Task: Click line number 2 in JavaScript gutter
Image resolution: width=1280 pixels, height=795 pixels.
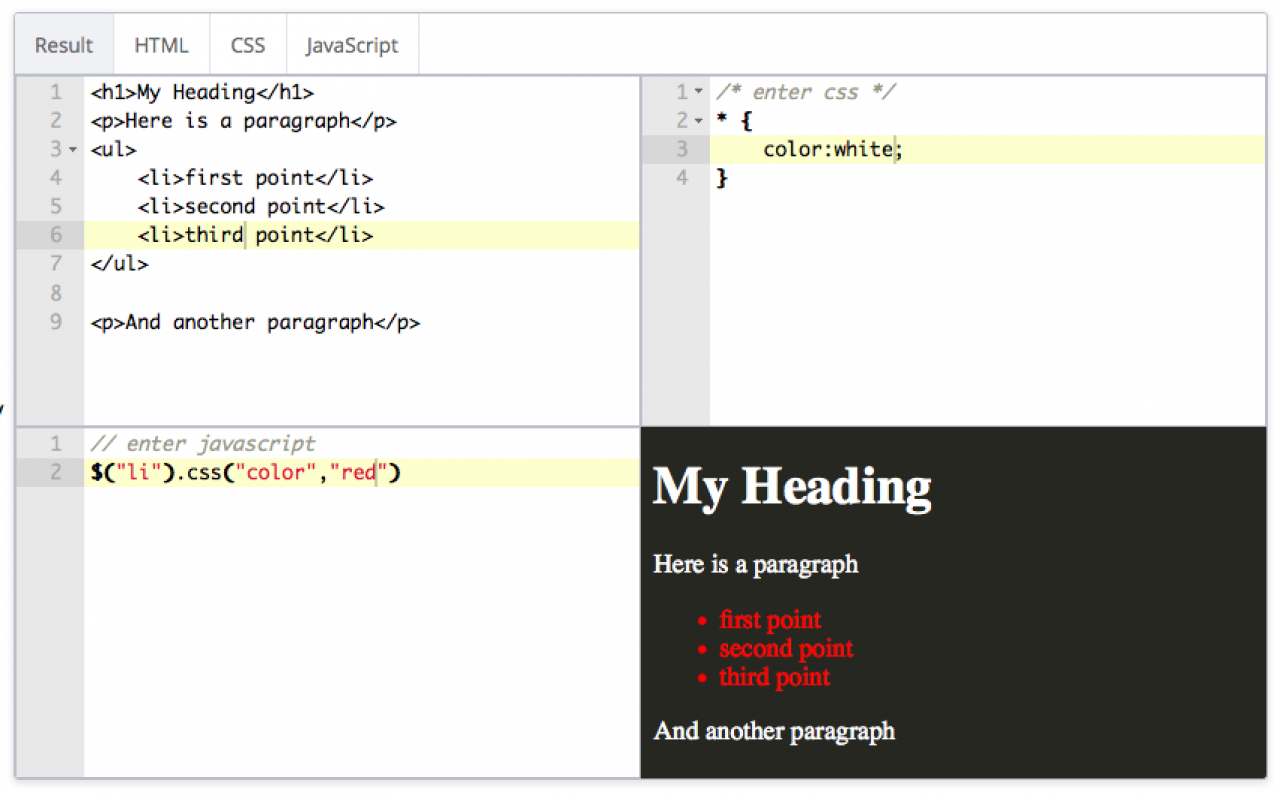Action: click(x=55, y=472)
